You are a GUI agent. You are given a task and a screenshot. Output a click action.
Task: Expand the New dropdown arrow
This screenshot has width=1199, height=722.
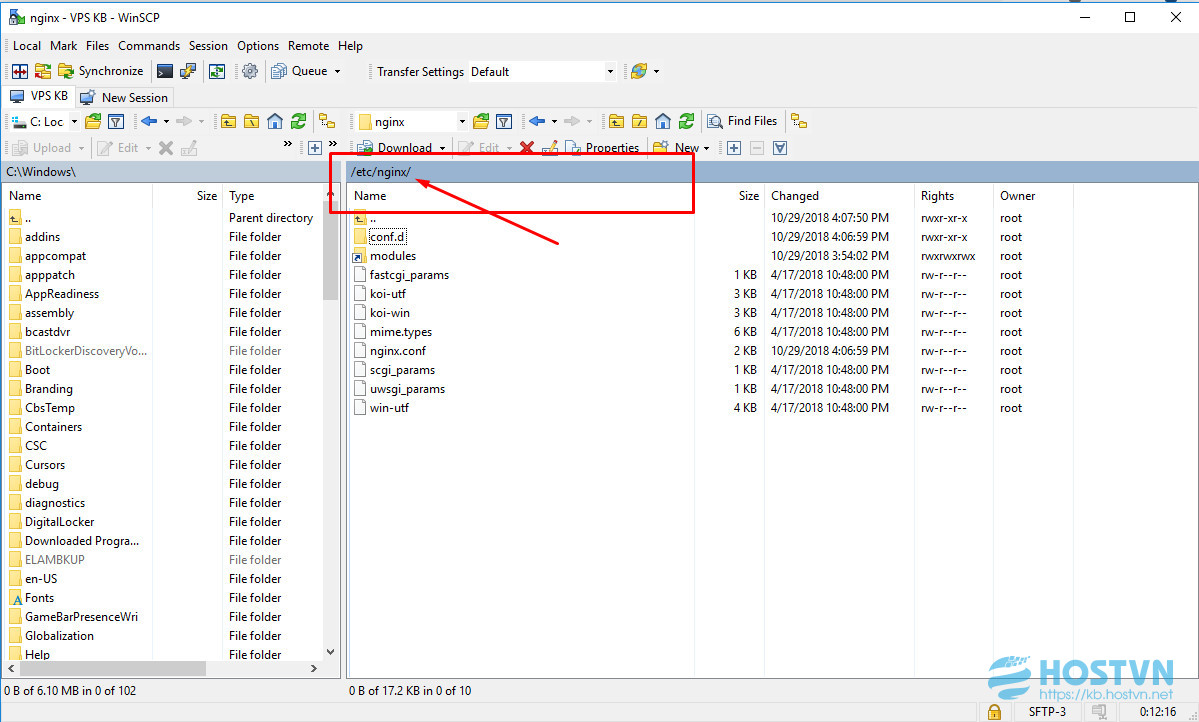[706, 148]
